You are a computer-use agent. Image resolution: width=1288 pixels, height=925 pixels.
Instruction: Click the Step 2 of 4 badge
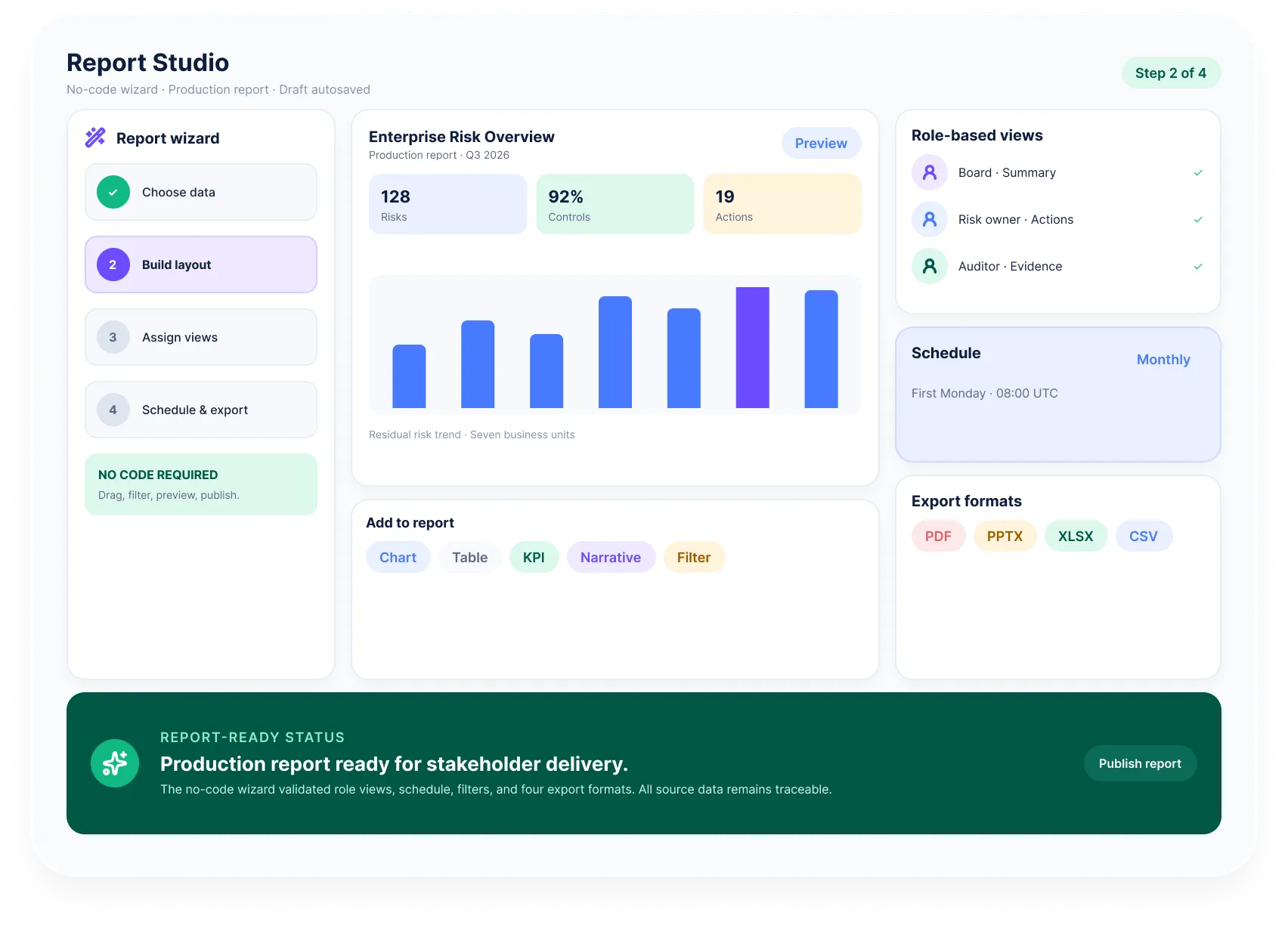coord(1171,73)
